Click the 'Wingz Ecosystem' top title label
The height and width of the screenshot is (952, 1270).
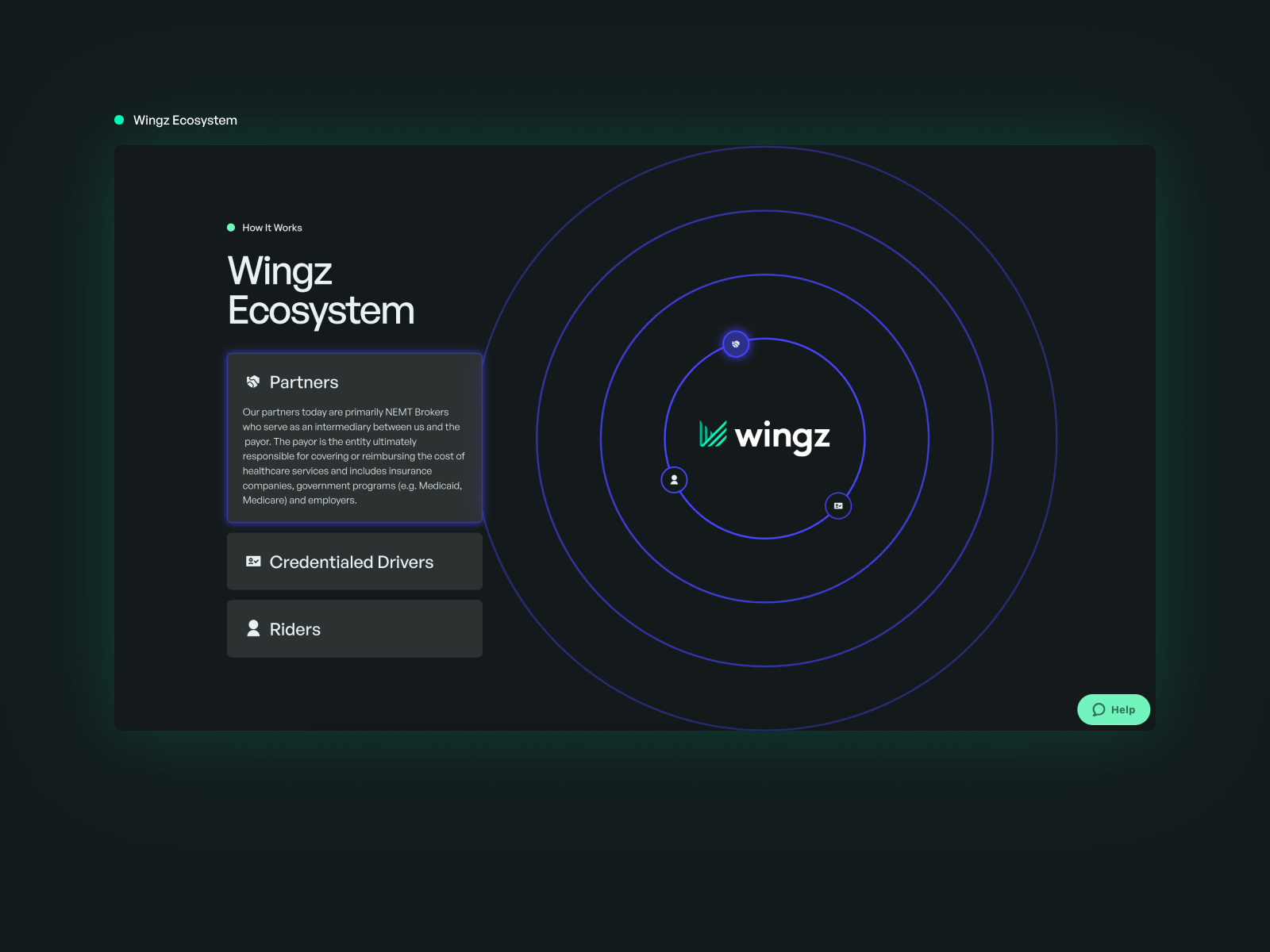[185, 120]
